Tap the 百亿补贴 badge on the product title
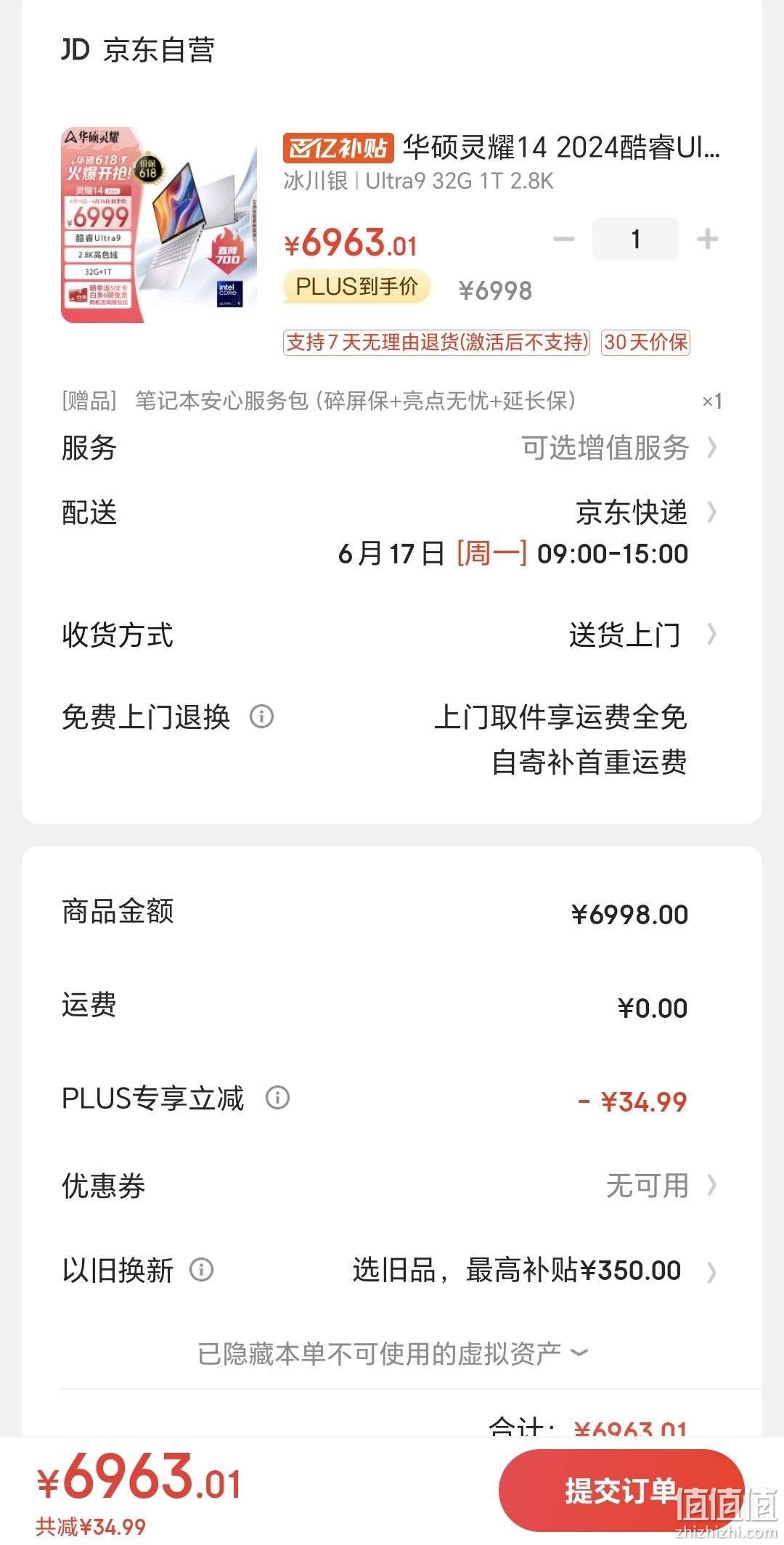The image size is (784, 1545). coord(338,148)
